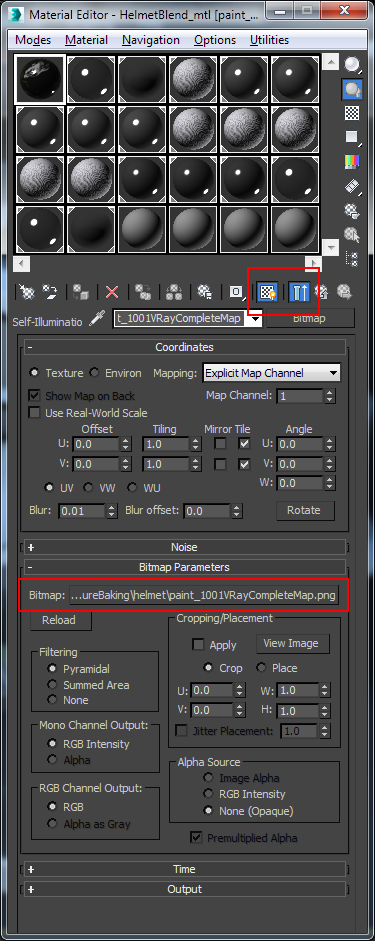Open the material editor Options icon
The width and height of the screenshot is (375, 941).
point(352,210)
